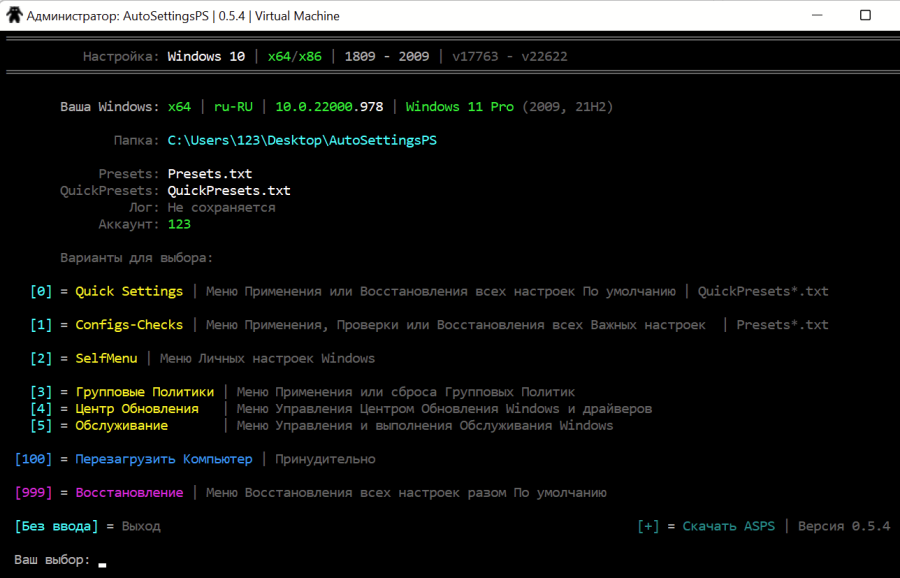Click the 'Presets*.txt' note on Configs-Checks row
900x578 pixels.
(x=782, y=325)
